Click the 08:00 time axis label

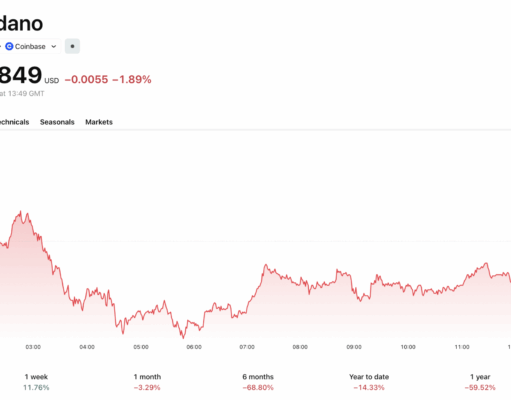pos(300,347)
